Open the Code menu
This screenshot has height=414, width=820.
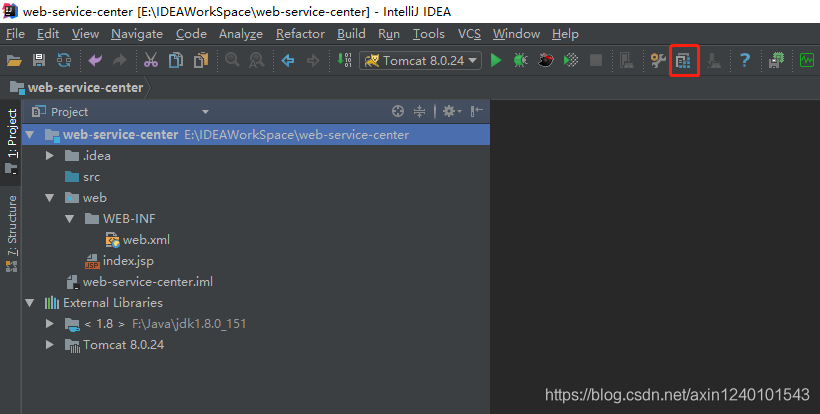pos(191,34)
